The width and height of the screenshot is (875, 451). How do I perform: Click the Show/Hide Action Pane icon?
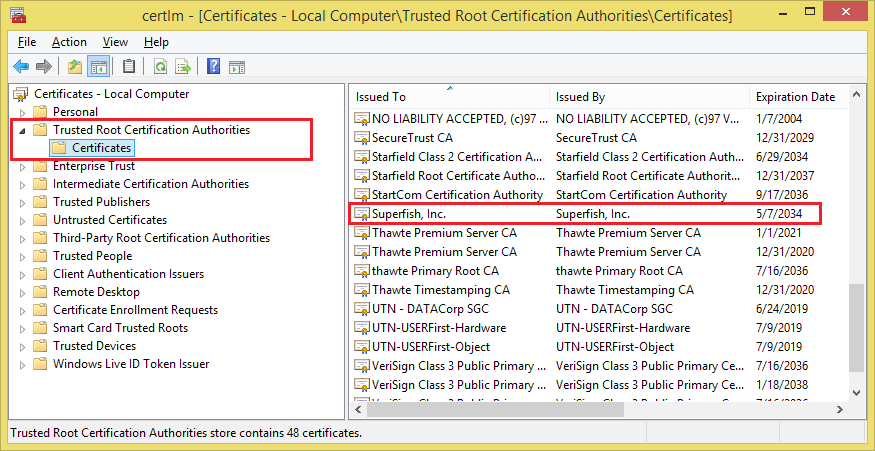[237, 67]
